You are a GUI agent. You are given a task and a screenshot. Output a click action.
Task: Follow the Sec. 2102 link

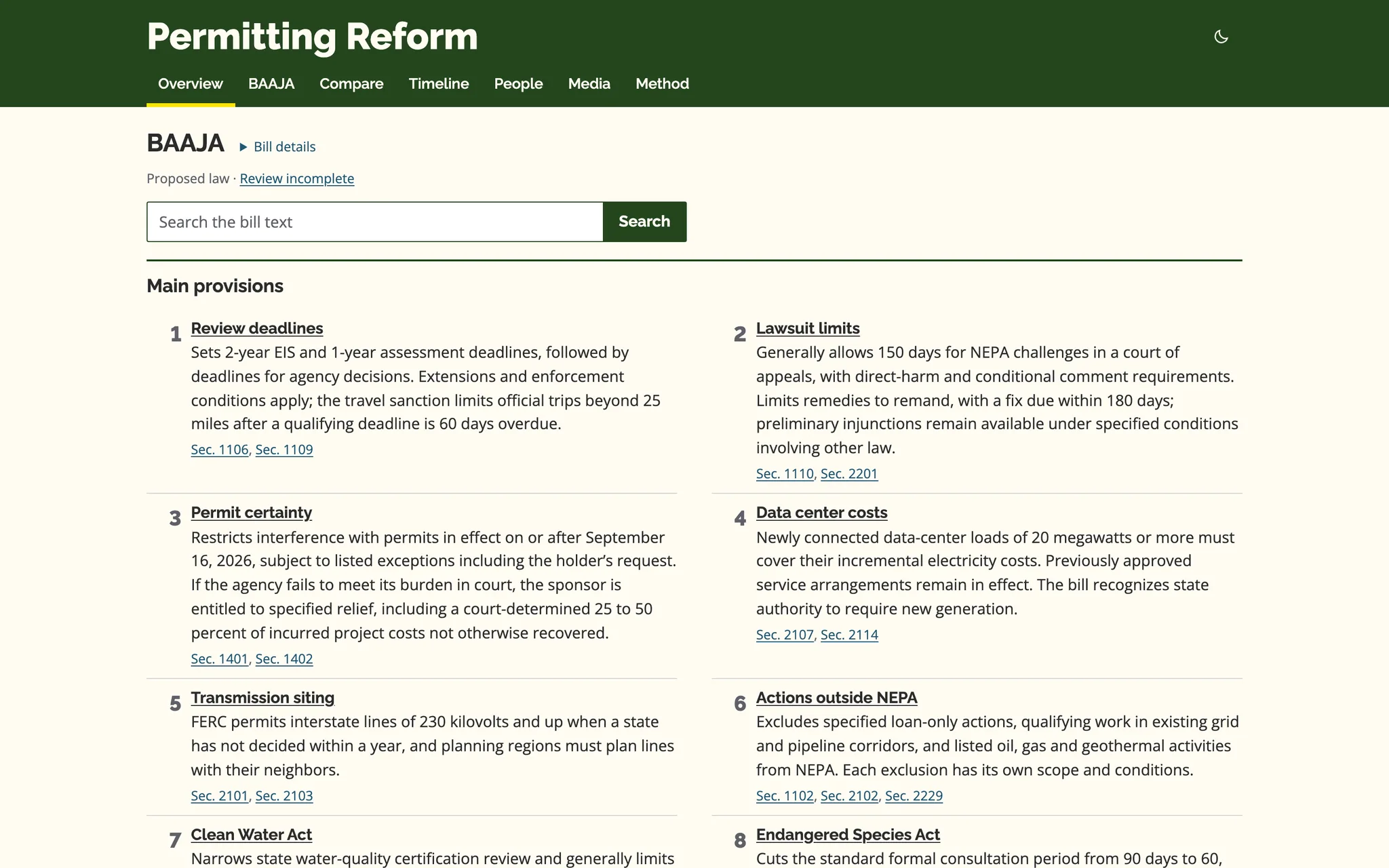tap(849, 796)
